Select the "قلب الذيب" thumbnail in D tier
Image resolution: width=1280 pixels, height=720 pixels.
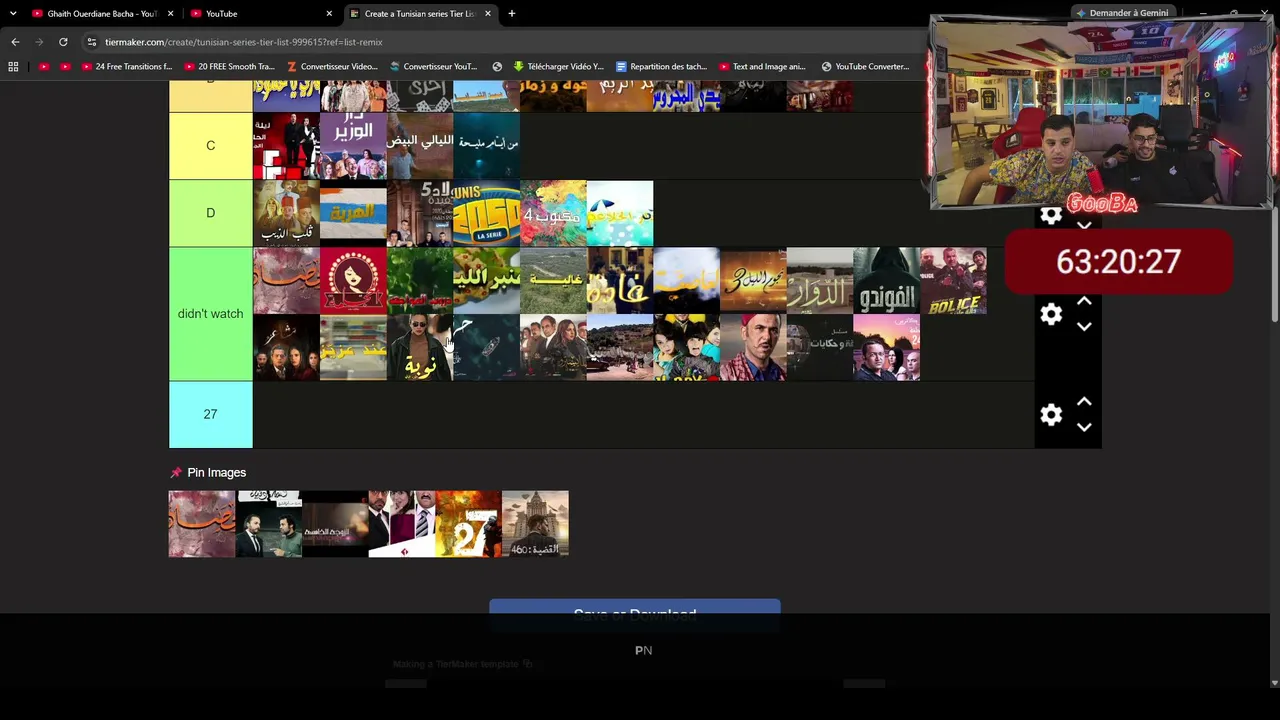tap(286, 213)
